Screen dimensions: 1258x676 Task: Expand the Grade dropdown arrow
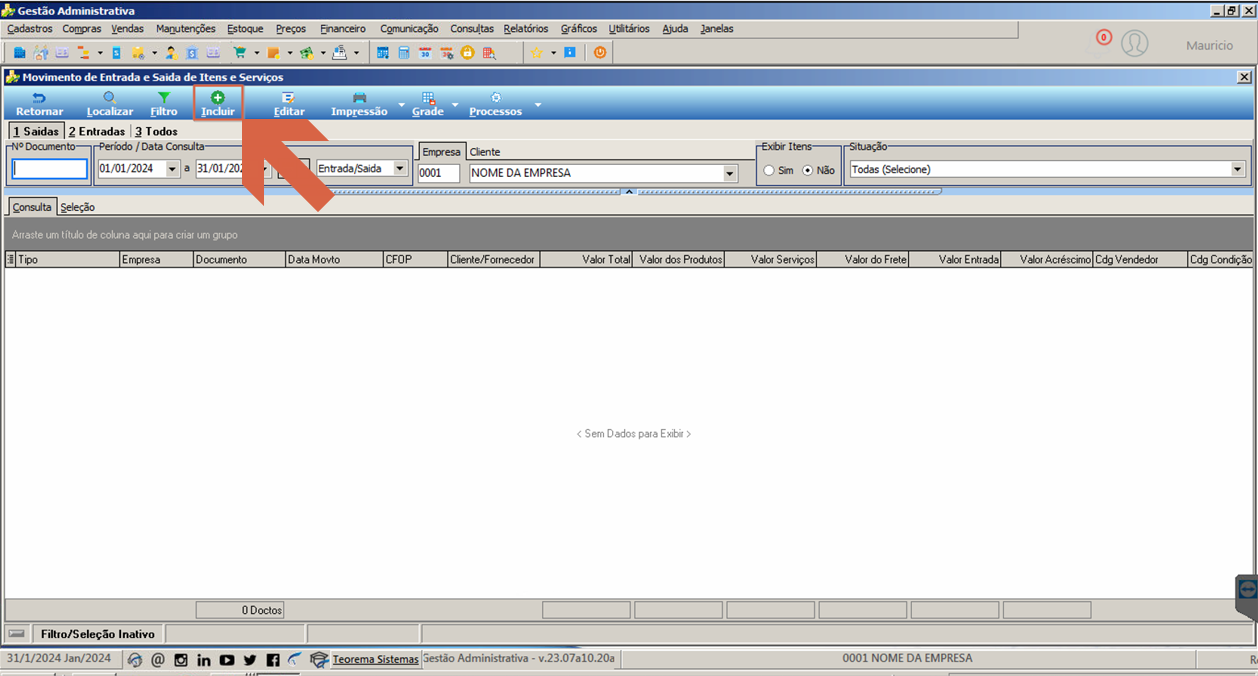pos(454,104)
